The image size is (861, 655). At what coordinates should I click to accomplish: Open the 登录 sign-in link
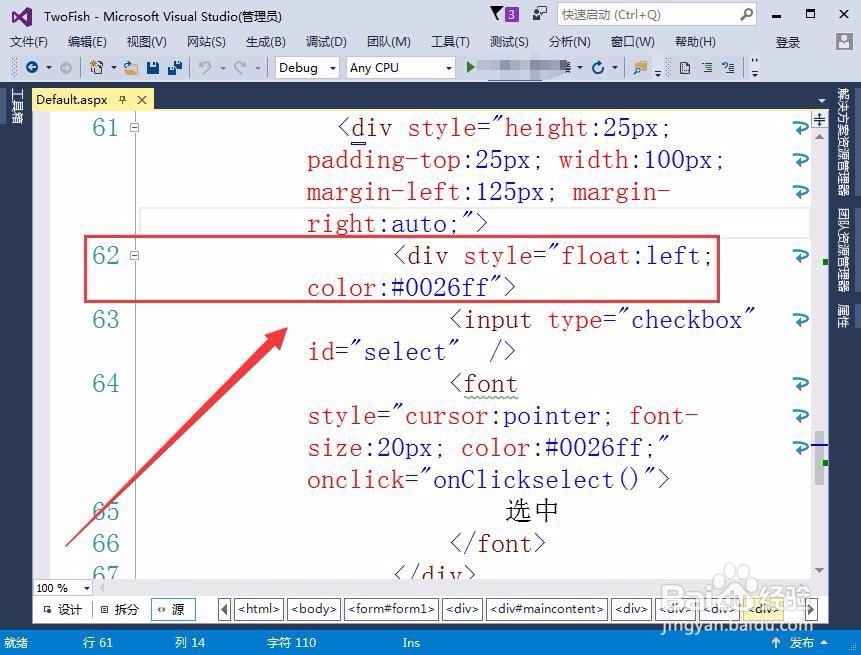click(787, 42)
